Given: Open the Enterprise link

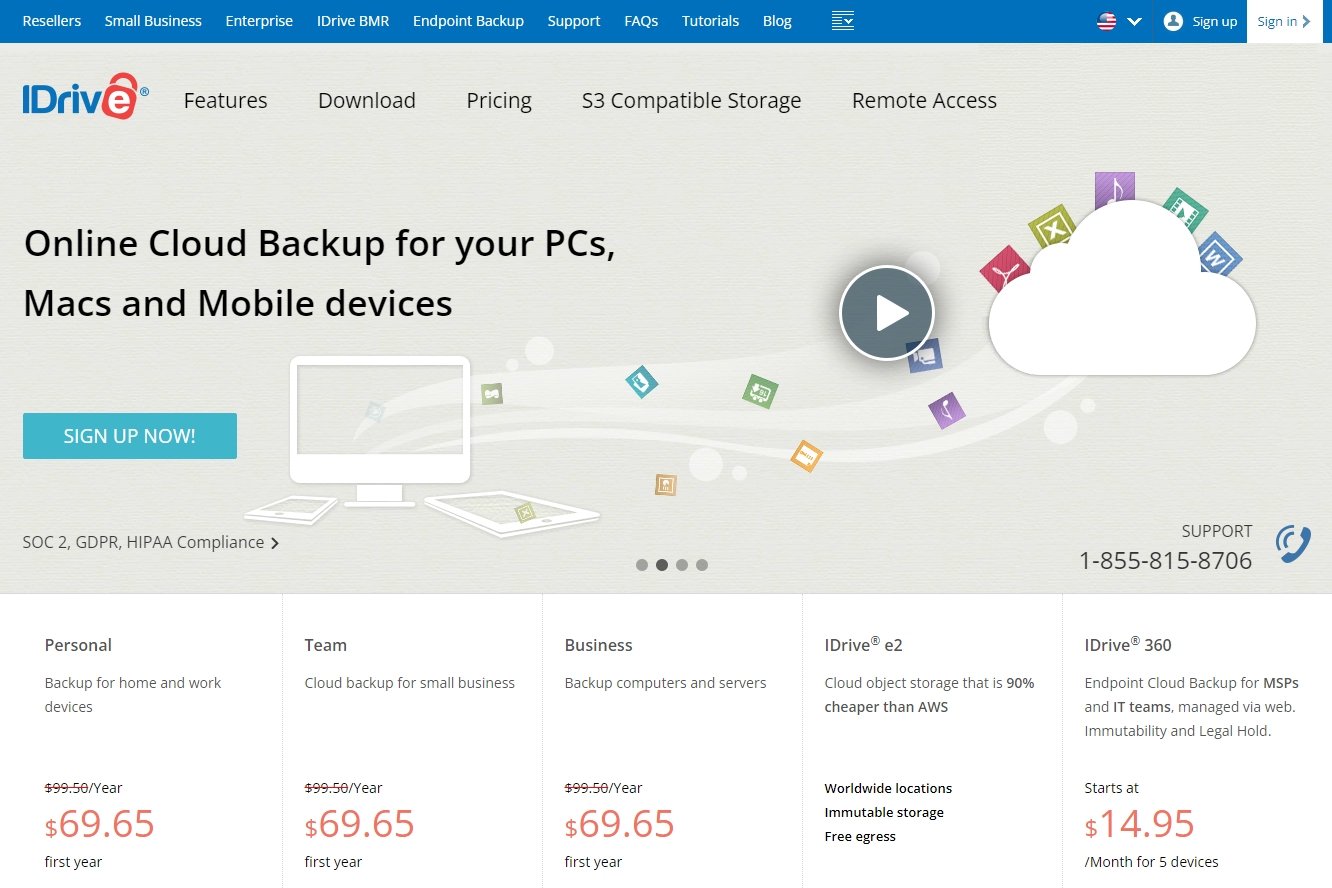Looking at the screenshot, I should [x=259, y=21].
